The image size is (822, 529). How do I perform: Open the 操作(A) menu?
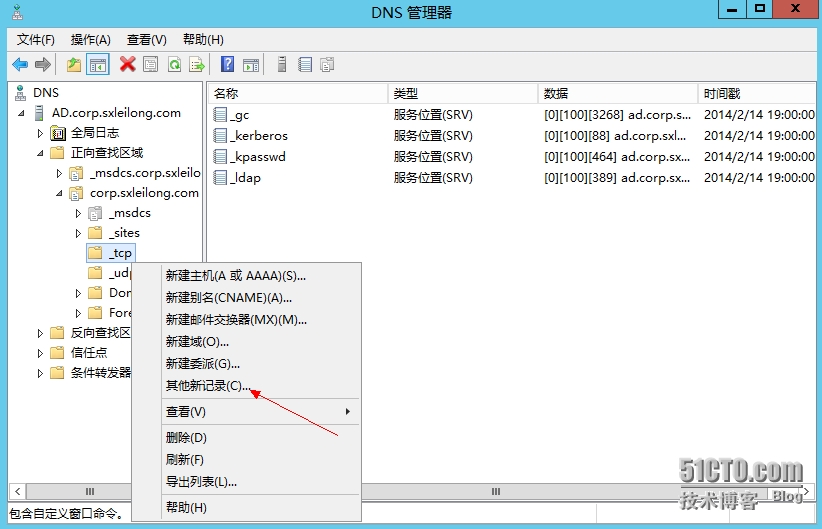click(91, 40)
